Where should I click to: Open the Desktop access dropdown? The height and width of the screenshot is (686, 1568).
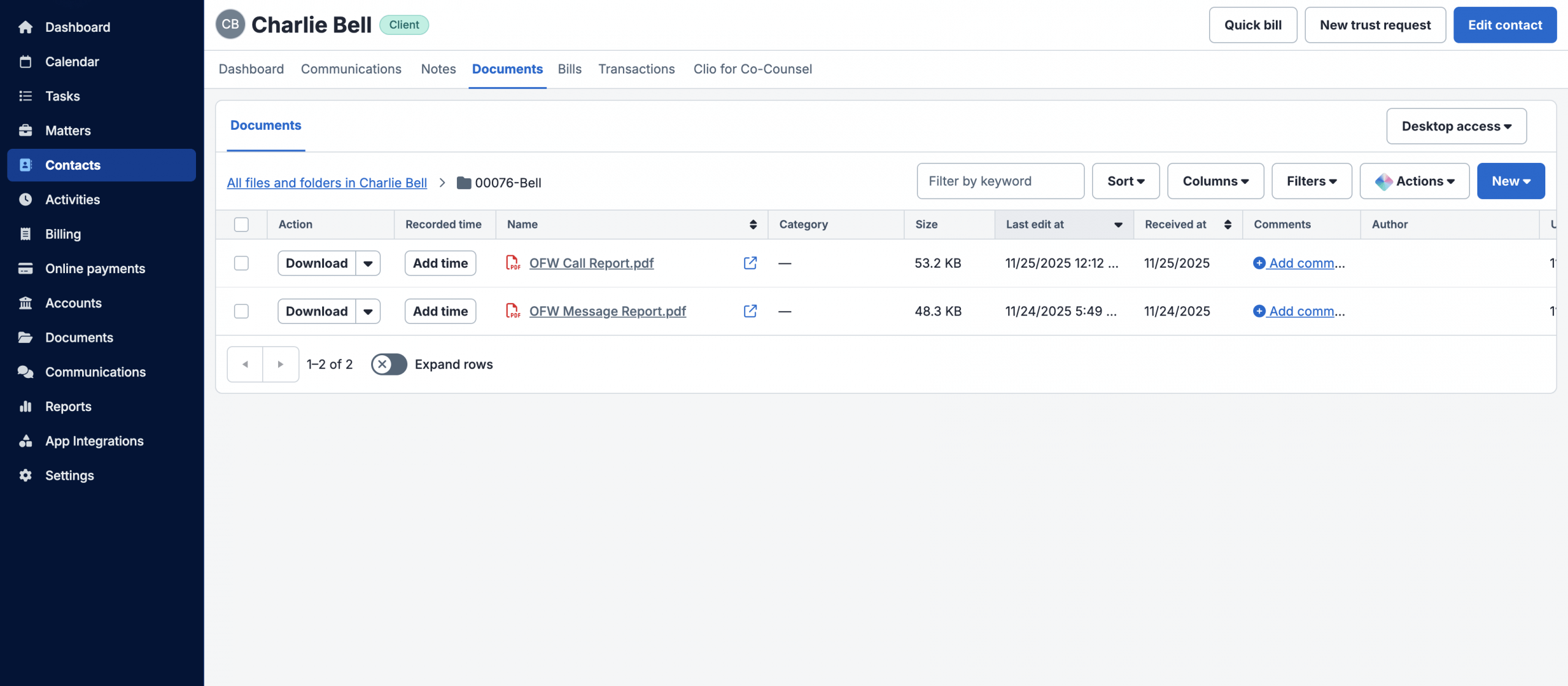[x=1456, y=126]
